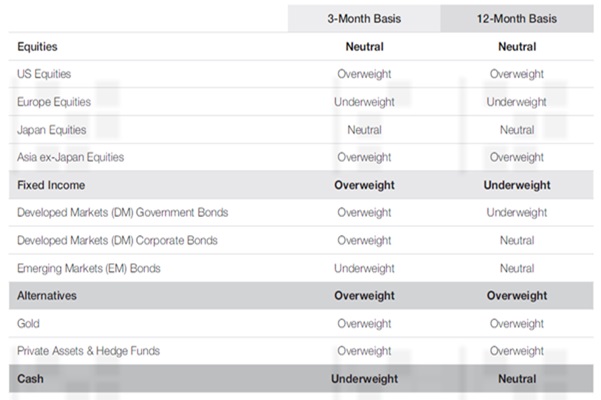
Task: Click the Cash section header
Action: pos(30,379)
